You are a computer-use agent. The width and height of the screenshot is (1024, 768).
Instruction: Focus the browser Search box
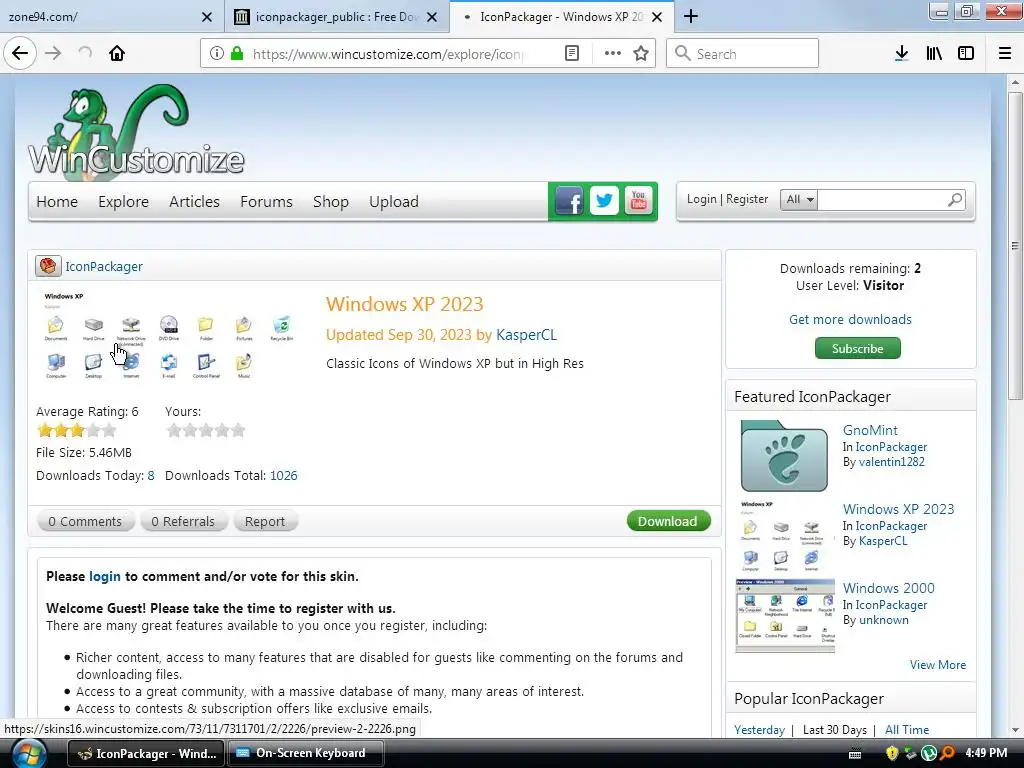click(x=743, y=54)
